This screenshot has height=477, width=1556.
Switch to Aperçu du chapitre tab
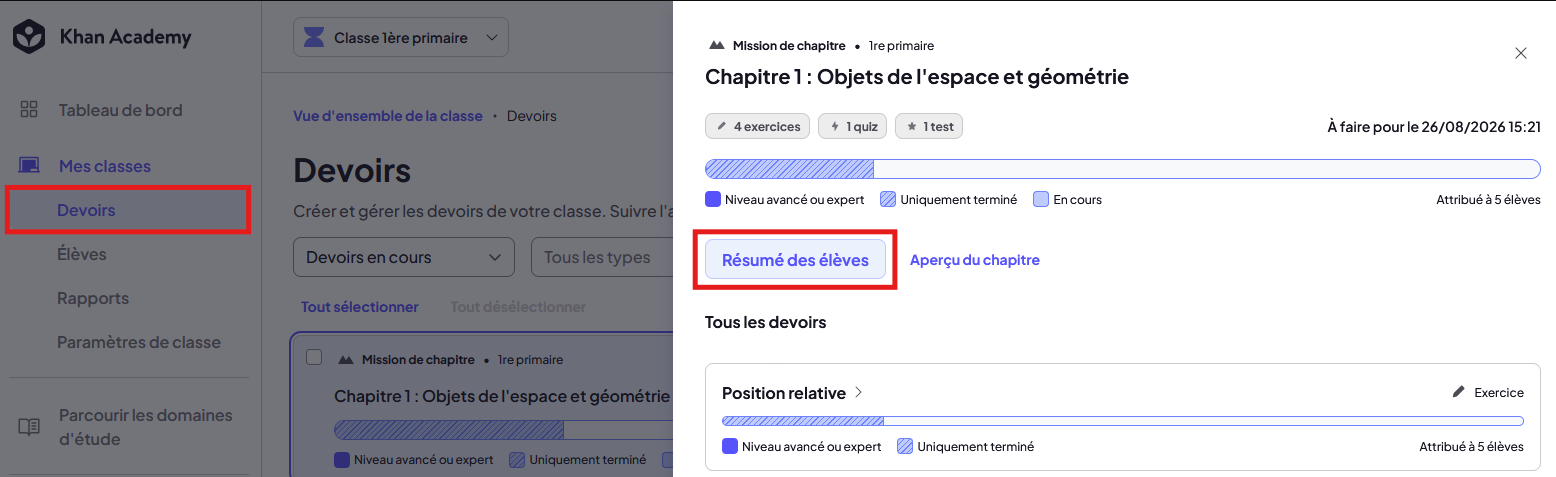pos(975,260)
